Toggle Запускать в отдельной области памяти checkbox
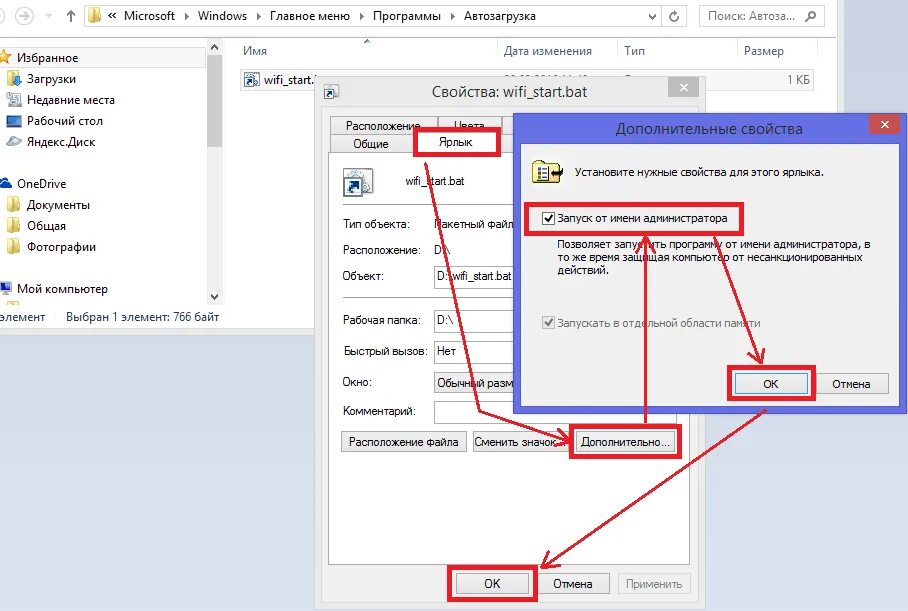This screenshot has height=611, width=908. click(548, 323)
